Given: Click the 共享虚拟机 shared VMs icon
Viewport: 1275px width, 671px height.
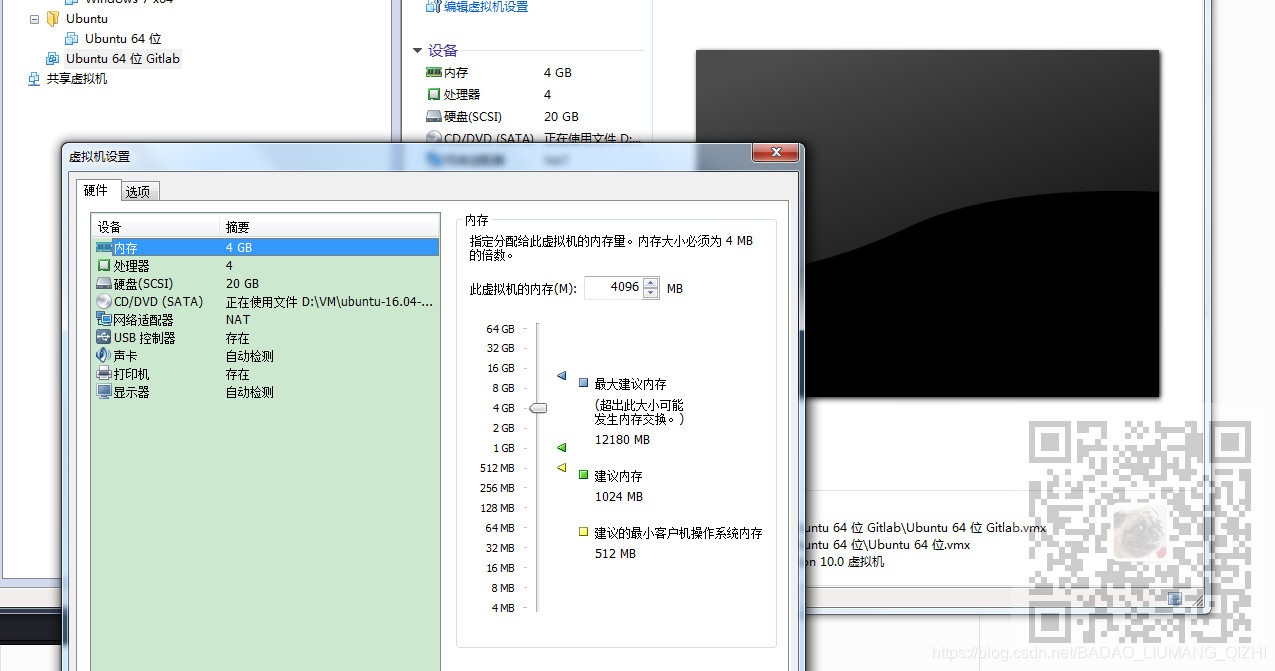Looking at the screenshot, I should pyautogui.click(x=34, y=78).
